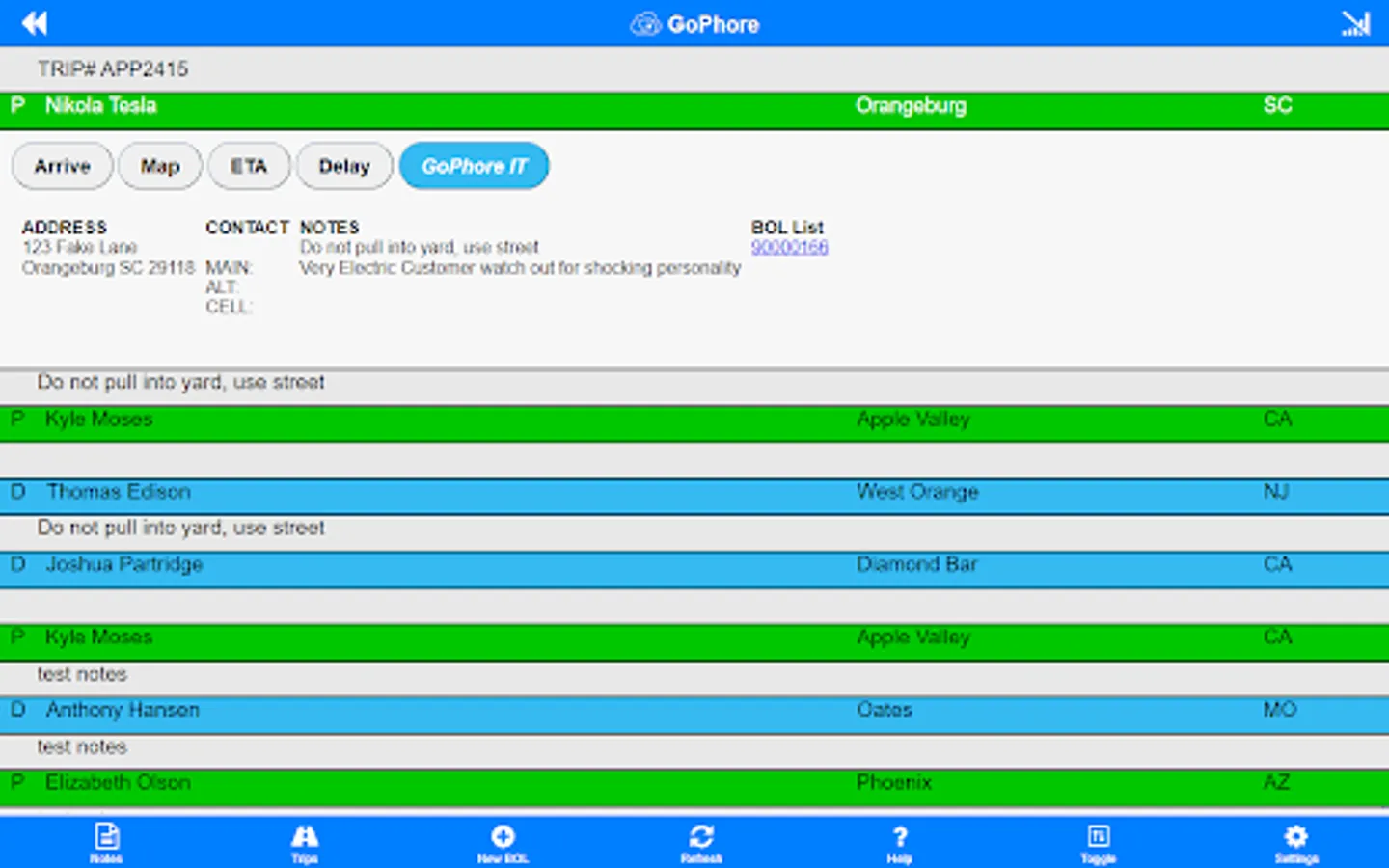Screen dimensions: 1389x868
Task: Click the Arrive button
Action: coord(63,166)
